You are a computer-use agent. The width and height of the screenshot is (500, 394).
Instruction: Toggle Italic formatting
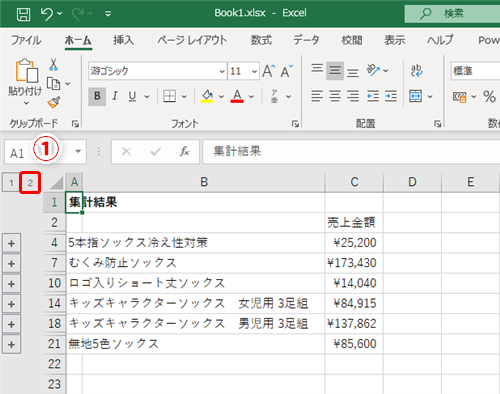click(115, 96)
